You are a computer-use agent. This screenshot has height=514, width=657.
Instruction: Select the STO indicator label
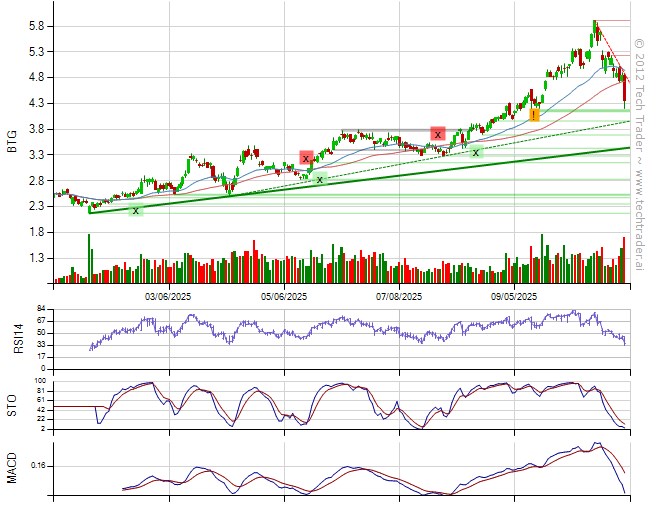(12, 404)
